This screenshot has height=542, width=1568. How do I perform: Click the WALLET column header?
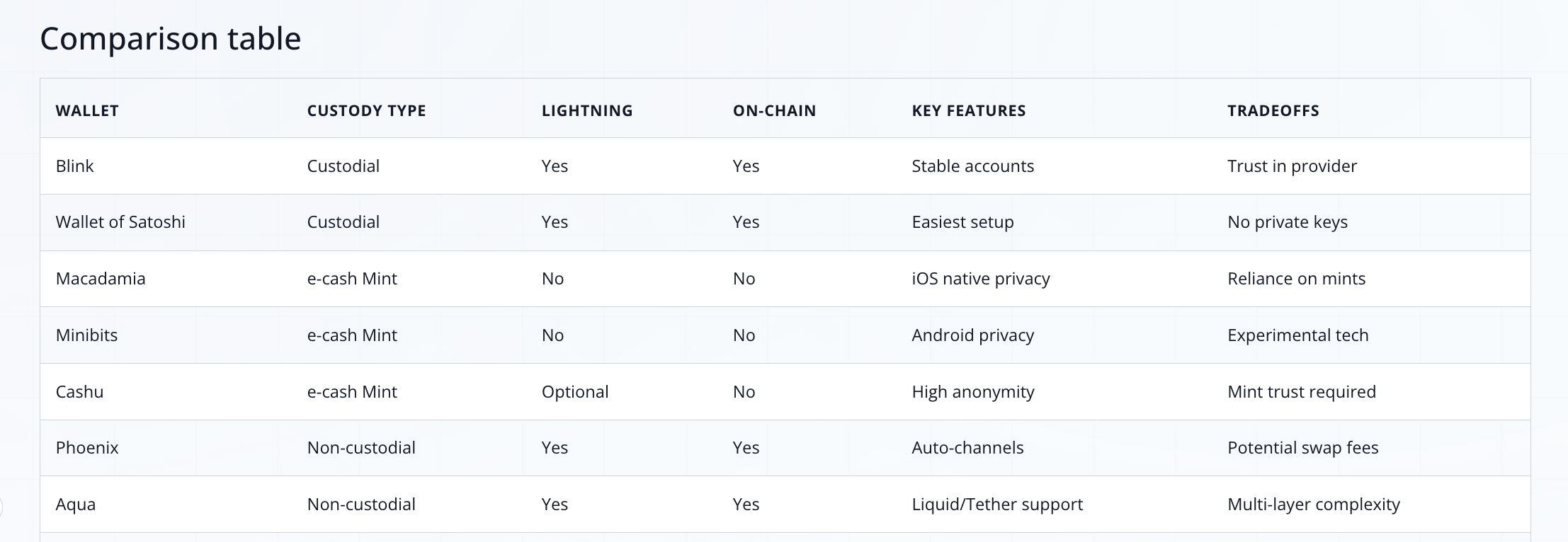(x=87, y=110)
